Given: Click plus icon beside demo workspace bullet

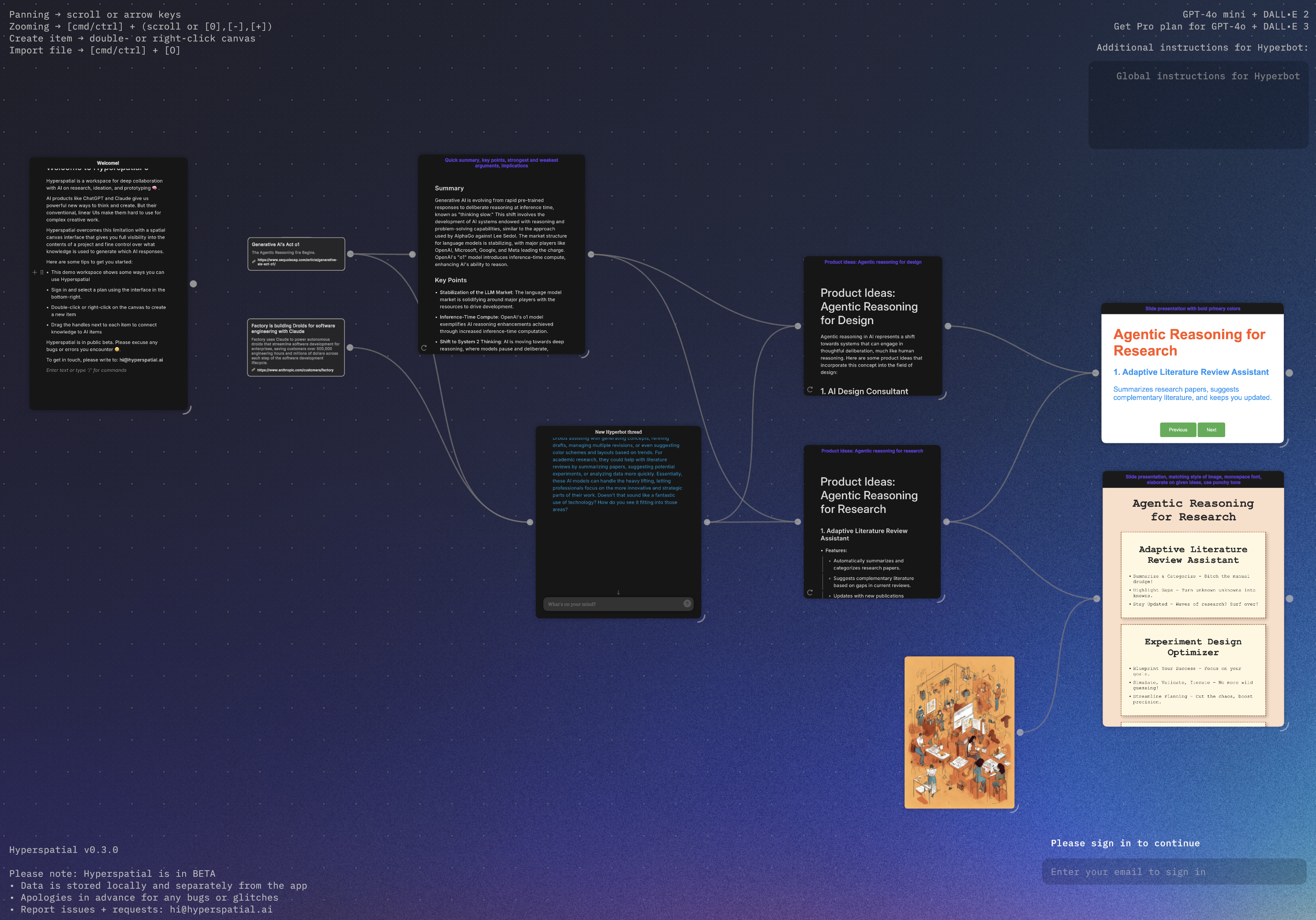Looking at the screenshot, I should tap(34, 272).
